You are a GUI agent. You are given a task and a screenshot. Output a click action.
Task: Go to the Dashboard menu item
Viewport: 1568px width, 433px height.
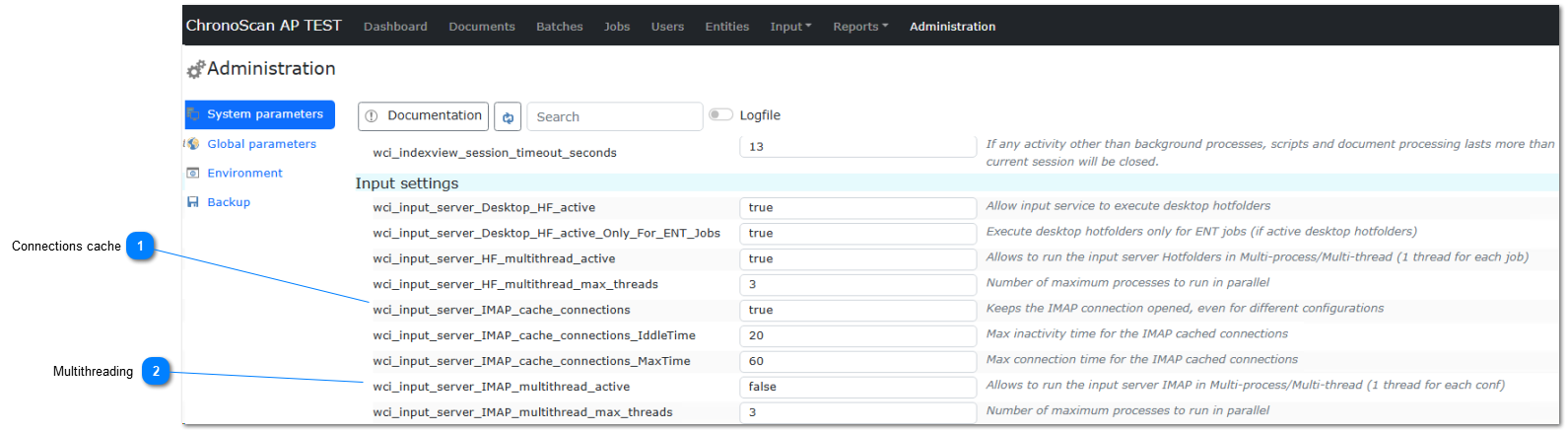click(x=395, y=27)
